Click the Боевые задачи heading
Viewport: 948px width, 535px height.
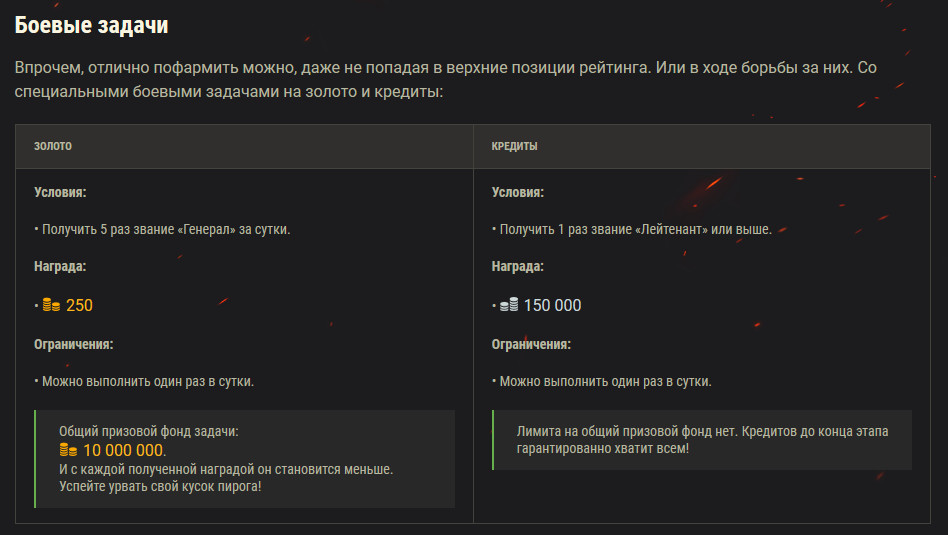91,25
